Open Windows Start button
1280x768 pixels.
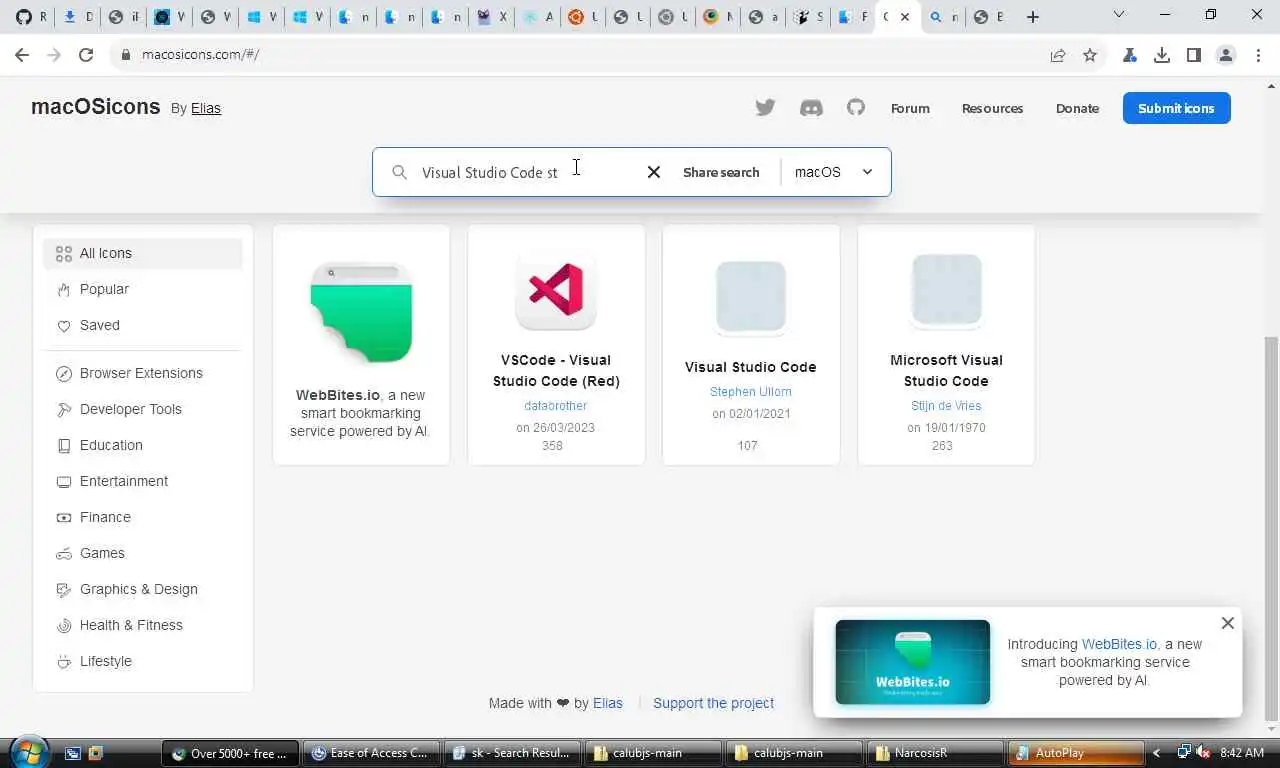coord(27,752)
